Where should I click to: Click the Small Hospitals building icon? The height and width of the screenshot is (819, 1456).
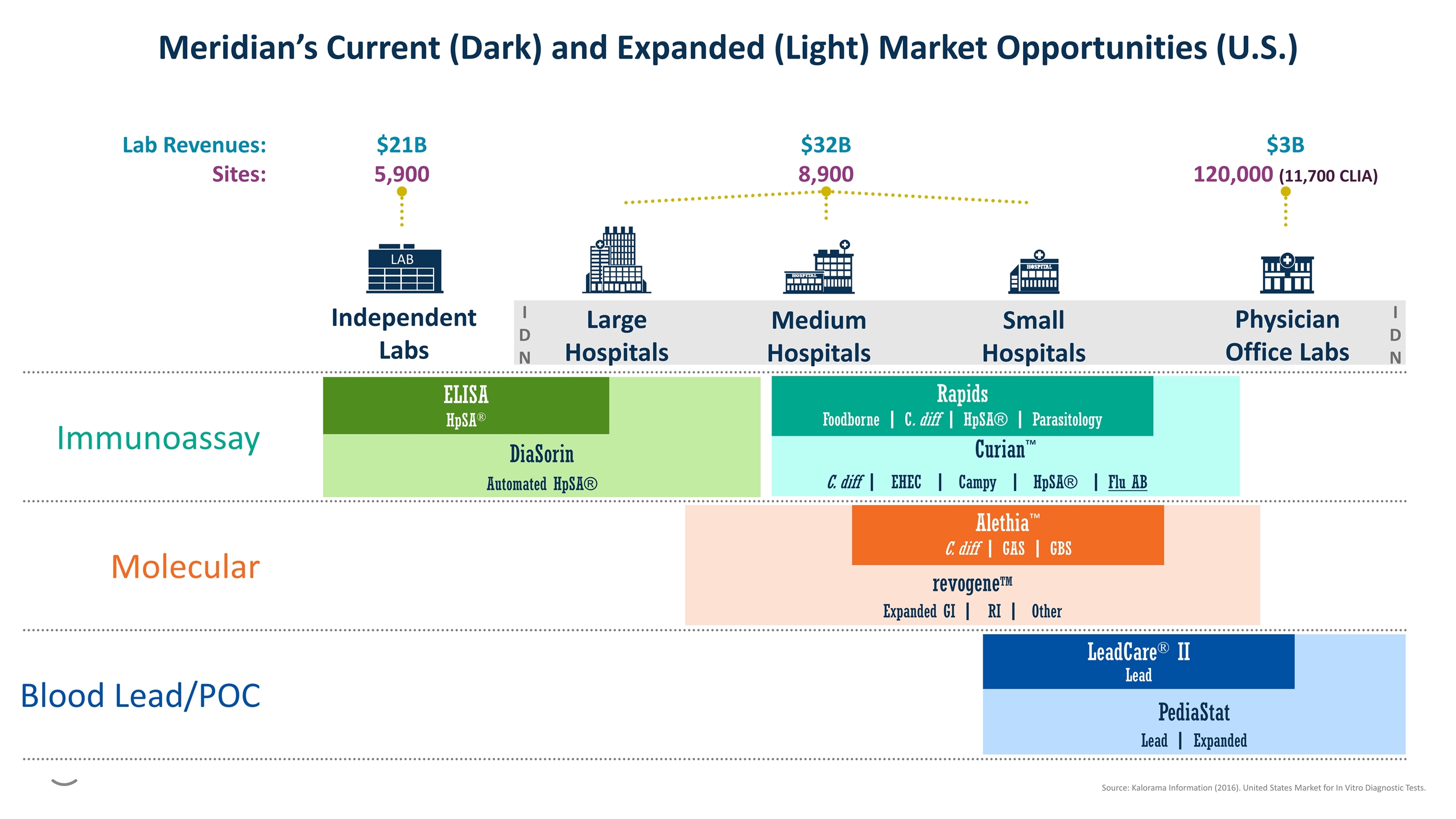[x=1034, y=272]
